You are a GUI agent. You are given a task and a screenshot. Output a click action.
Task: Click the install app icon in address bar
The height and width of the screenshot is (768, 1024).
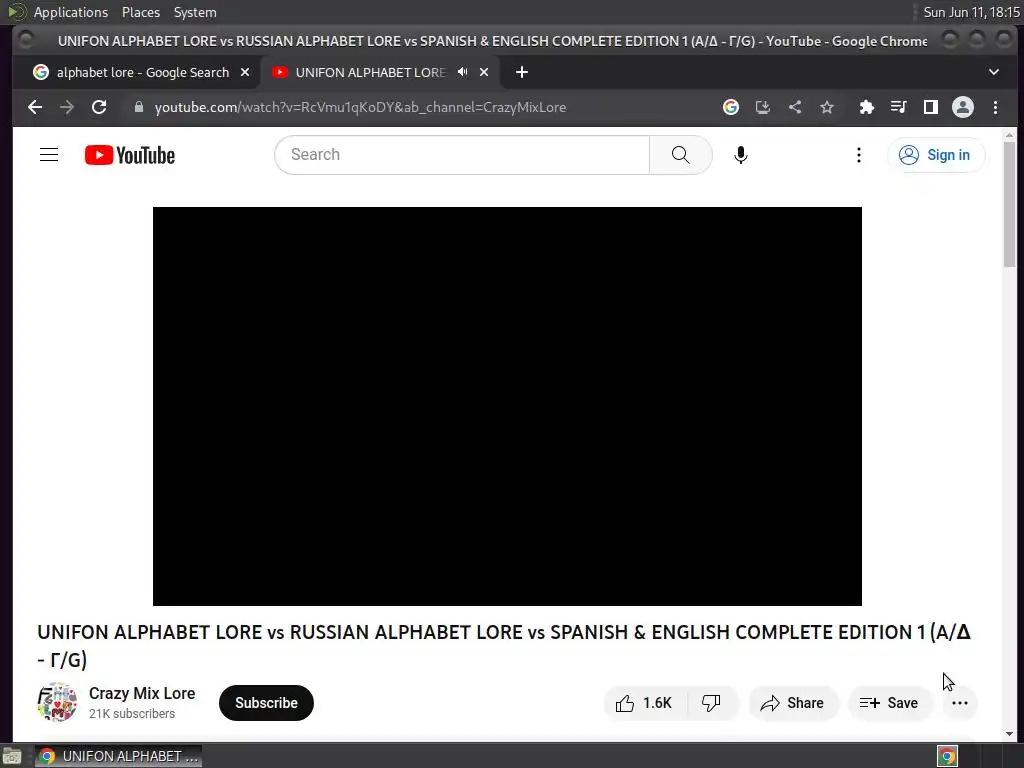pyautogui.click(x=763, y=107)
